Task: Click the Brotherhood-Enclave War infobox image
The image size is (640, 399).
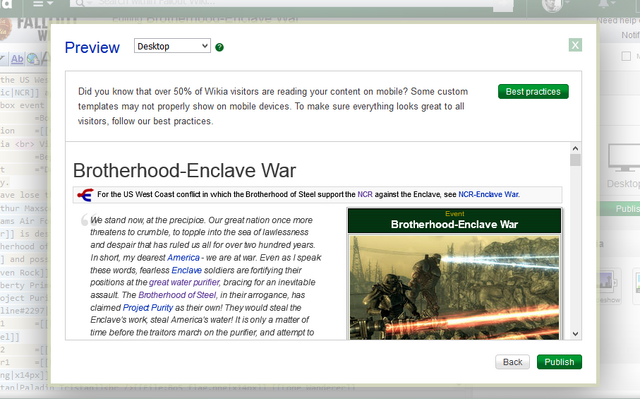Action: (454, 288)
